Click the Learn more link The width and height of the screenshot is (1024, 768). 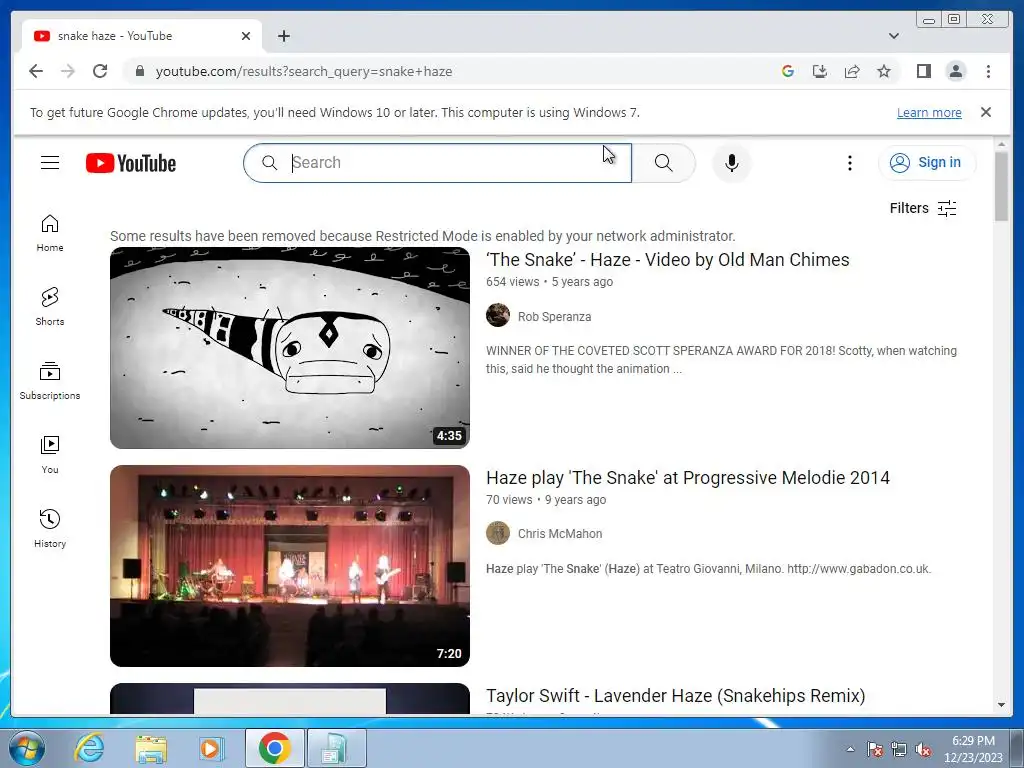929,112
